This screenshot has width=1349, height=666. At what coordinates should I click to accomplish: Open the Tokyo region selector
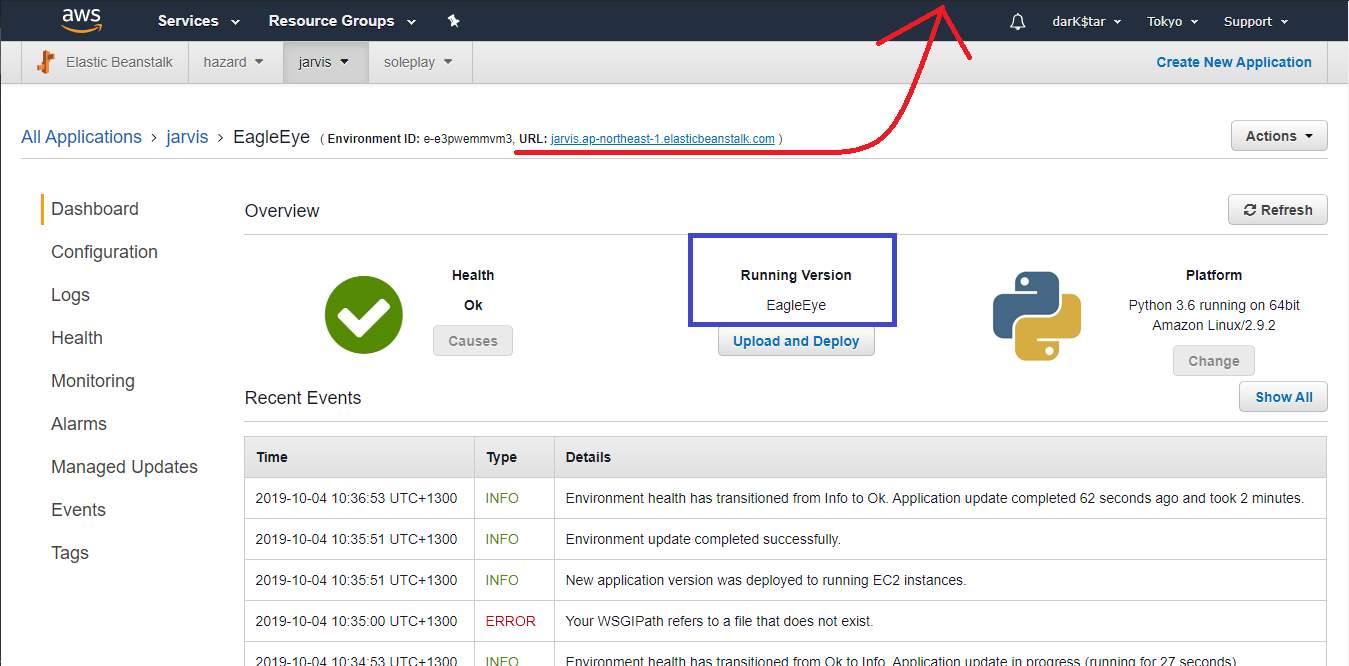tap(1172, 21)
